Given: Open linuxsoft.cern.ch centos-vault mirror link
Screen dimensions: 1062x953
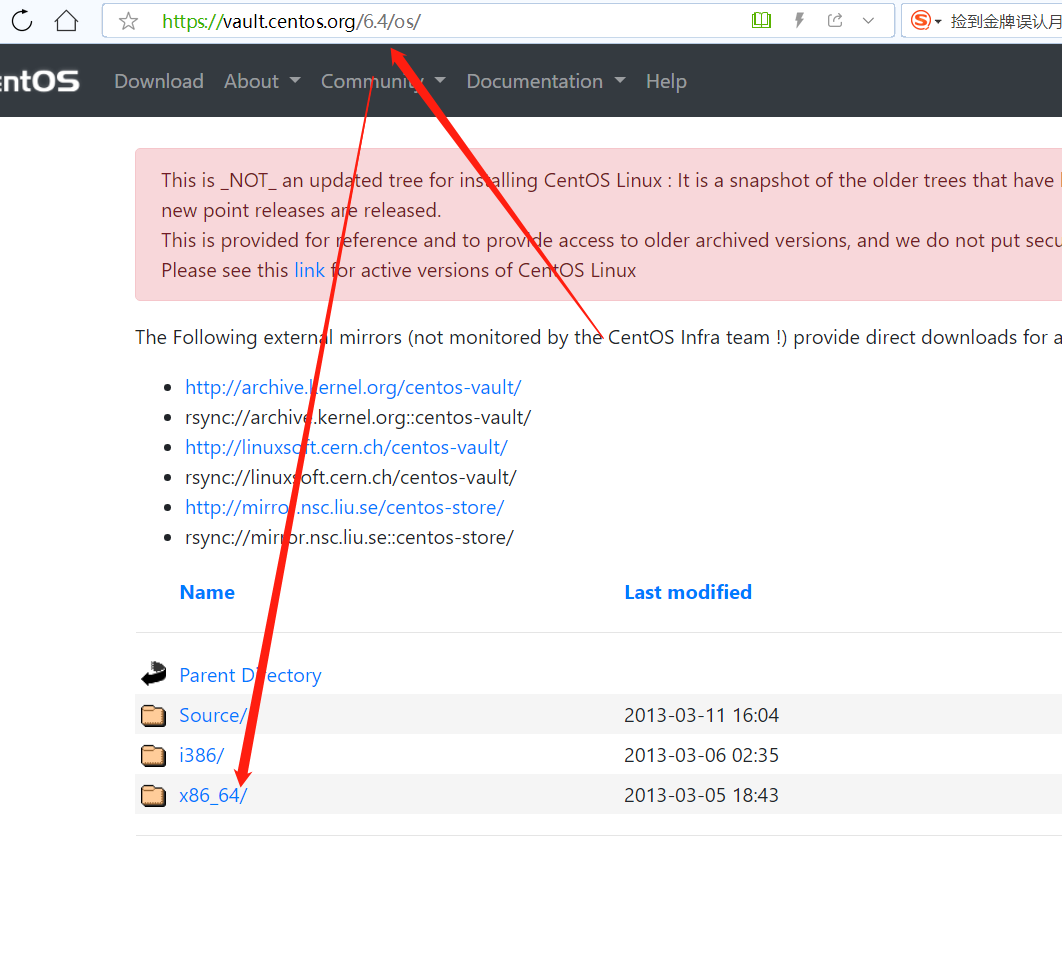Looking at the screenshot, I should pyautogui.click(x=346, y=448).
